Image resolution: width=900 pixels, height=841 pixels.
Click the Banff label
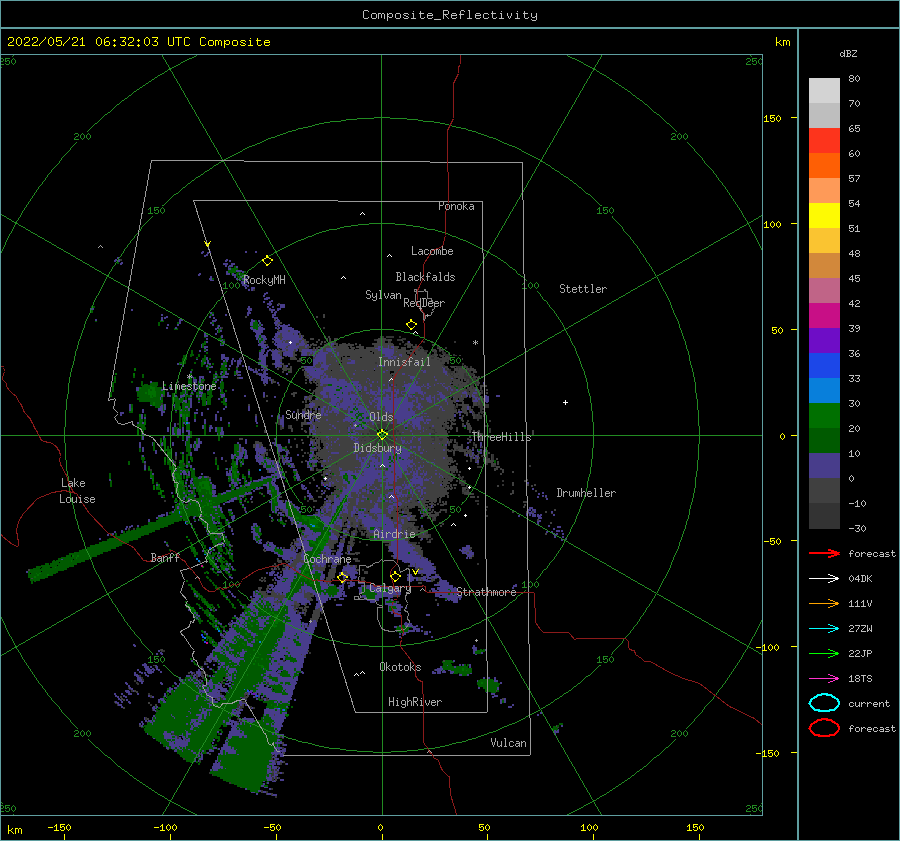pyautogui.click(x=165, y=557)
